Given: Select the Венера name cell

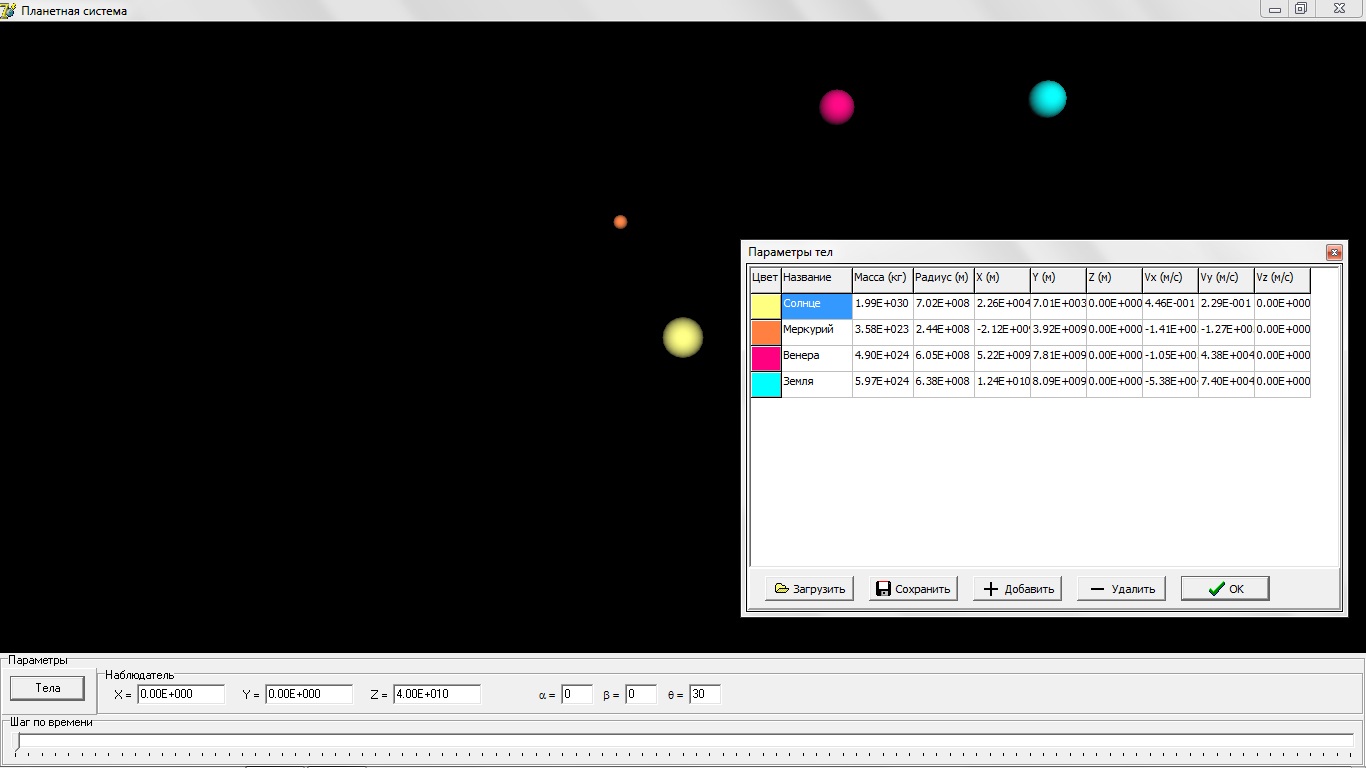Looking at the screenshot, I should point(817,358).
